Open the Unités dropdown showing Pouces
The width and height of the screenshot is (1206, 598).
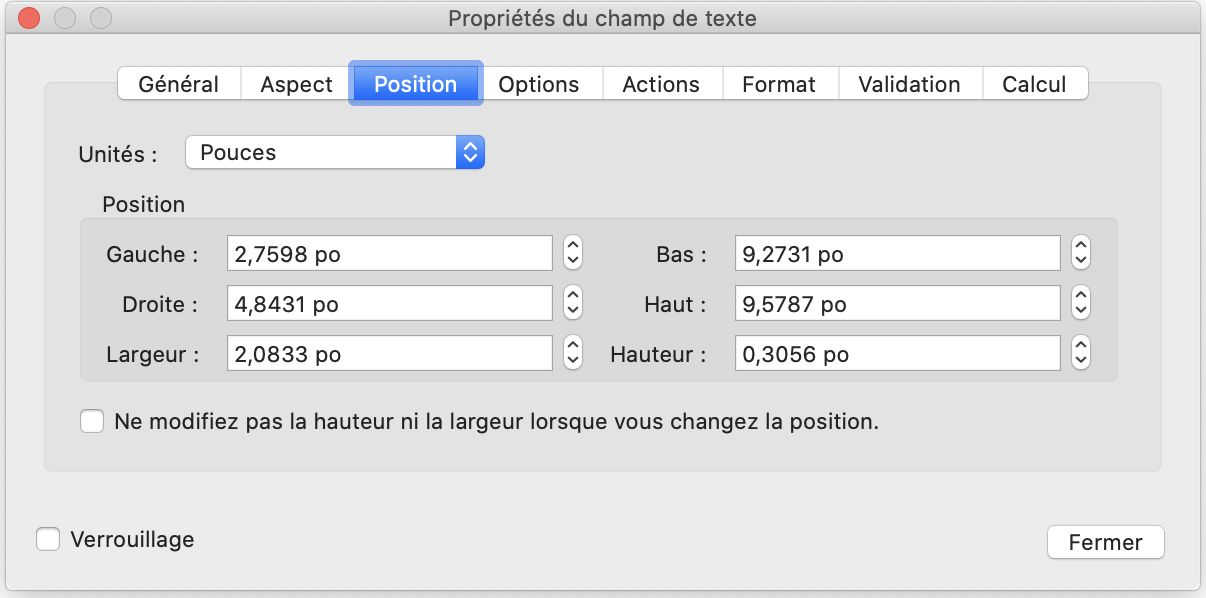coord(335,152)
